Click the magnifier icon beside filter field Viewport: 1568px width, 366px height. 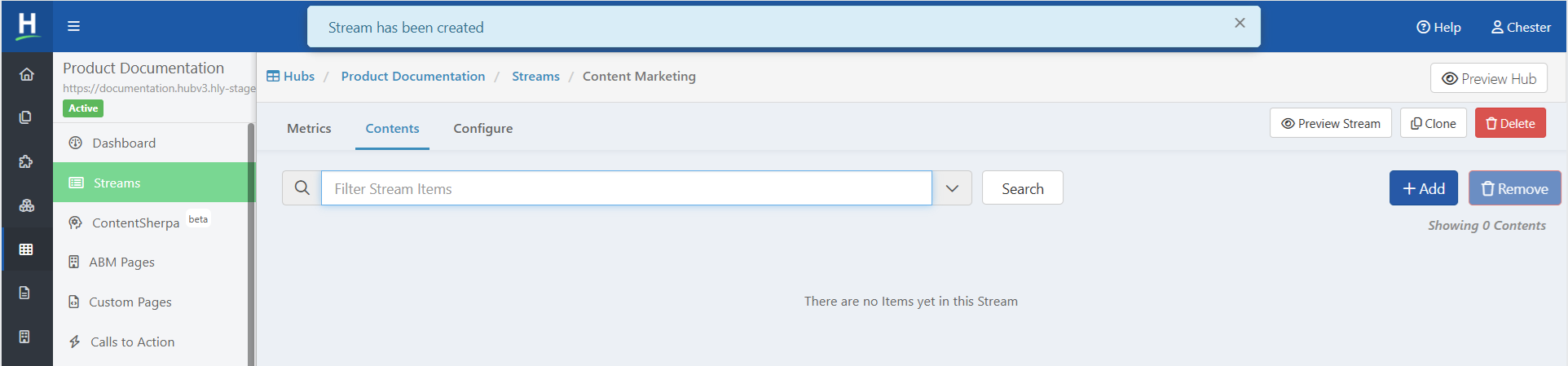point(302,188)
